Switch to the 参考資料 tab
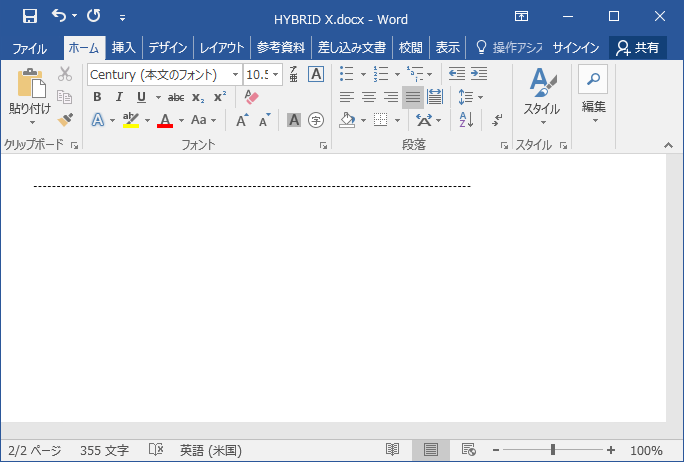Screen dimensions: 684x462 pos(280,48)
